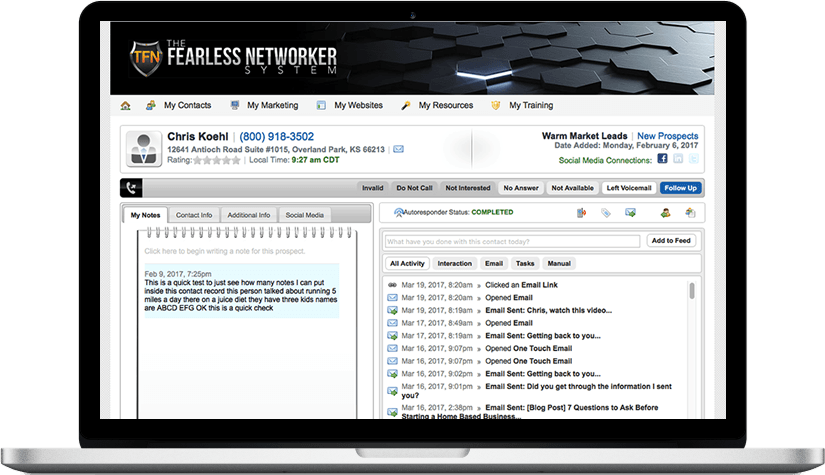Open the LinkedIn social connection icon
The width and height of the screenshot is (825, 475).
(x=678, y=158)
